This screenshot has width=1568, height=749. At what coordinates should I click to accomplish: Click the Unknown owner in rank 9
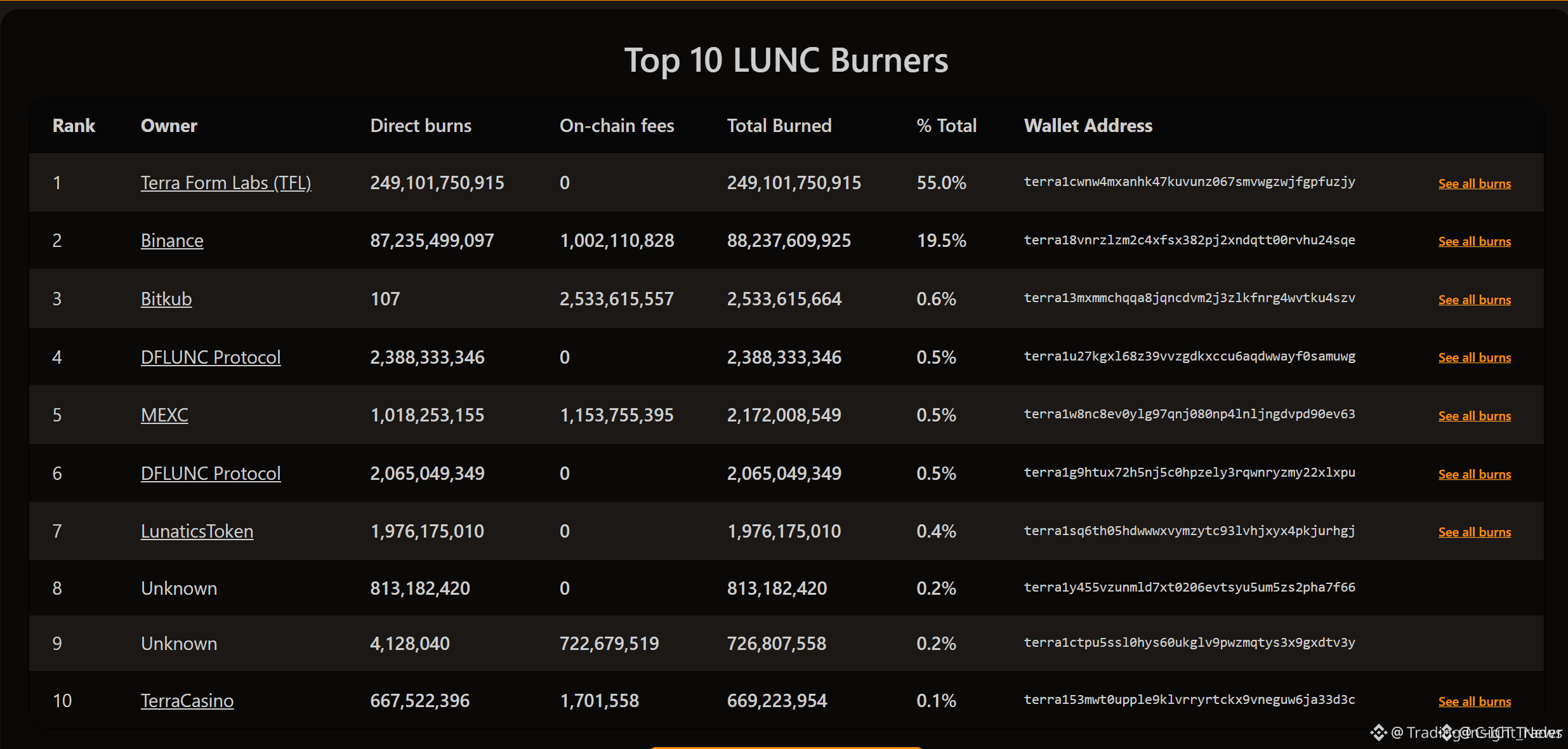179,644
